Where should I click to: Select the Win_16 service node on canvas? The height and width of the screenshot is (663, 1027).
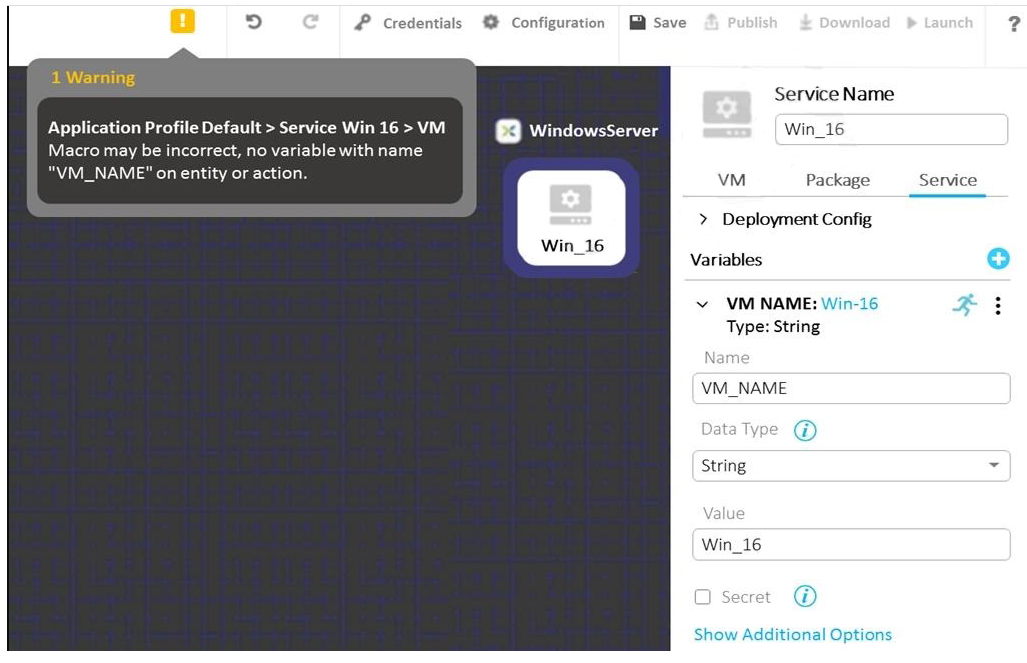point(571,217)
